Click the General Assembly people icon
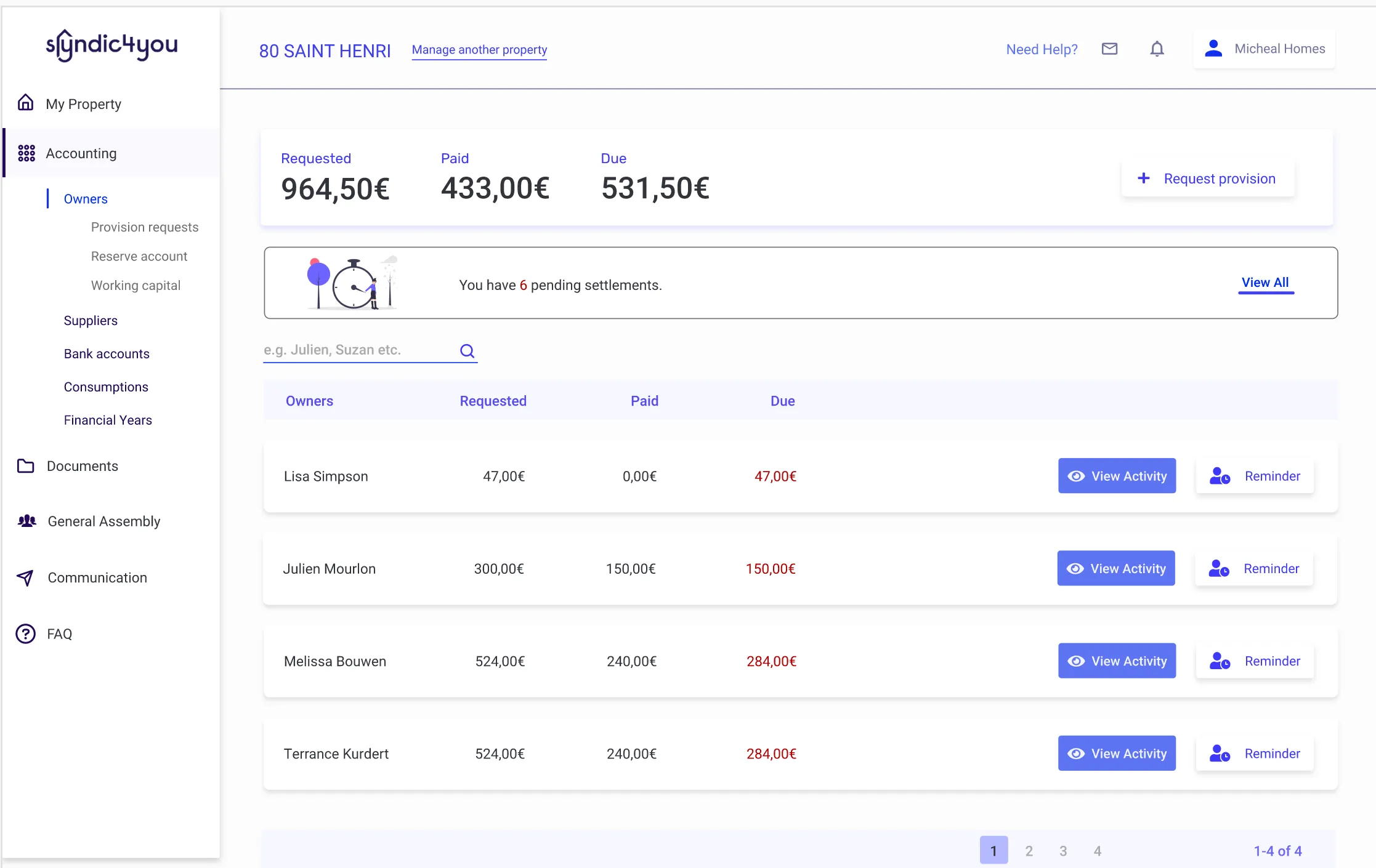1376x868 pixels. pos(26,521)
